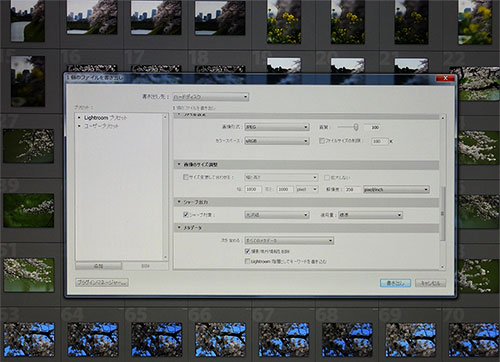The height and width of the screenshot is (362, 500).
Task: Open the resize mode dropdown
Action: coord(281,177)
